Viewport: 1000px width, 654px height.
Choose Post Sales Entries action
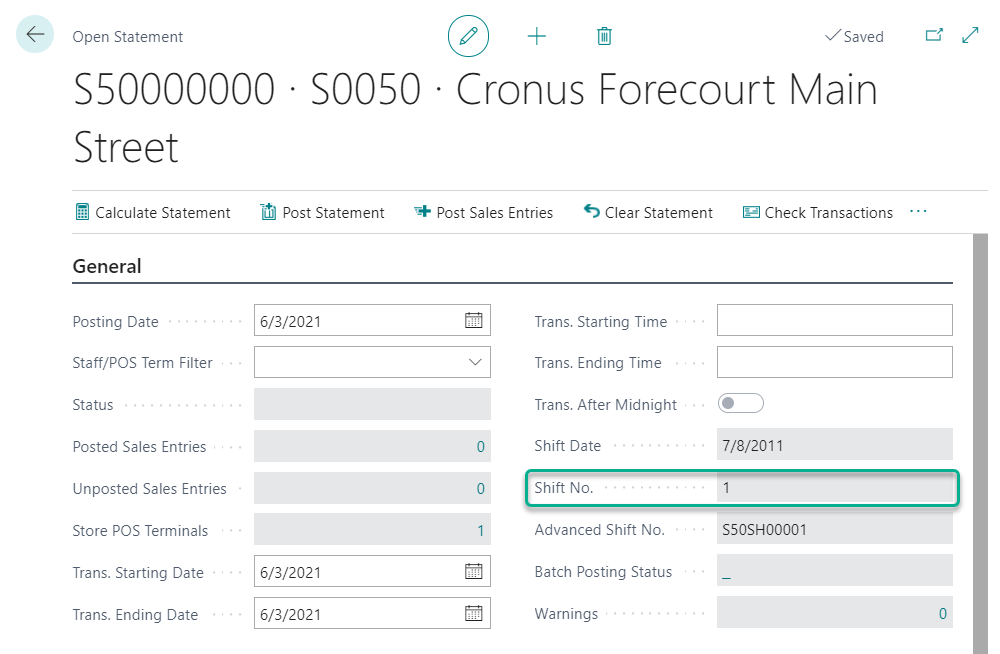coord(483,212)
